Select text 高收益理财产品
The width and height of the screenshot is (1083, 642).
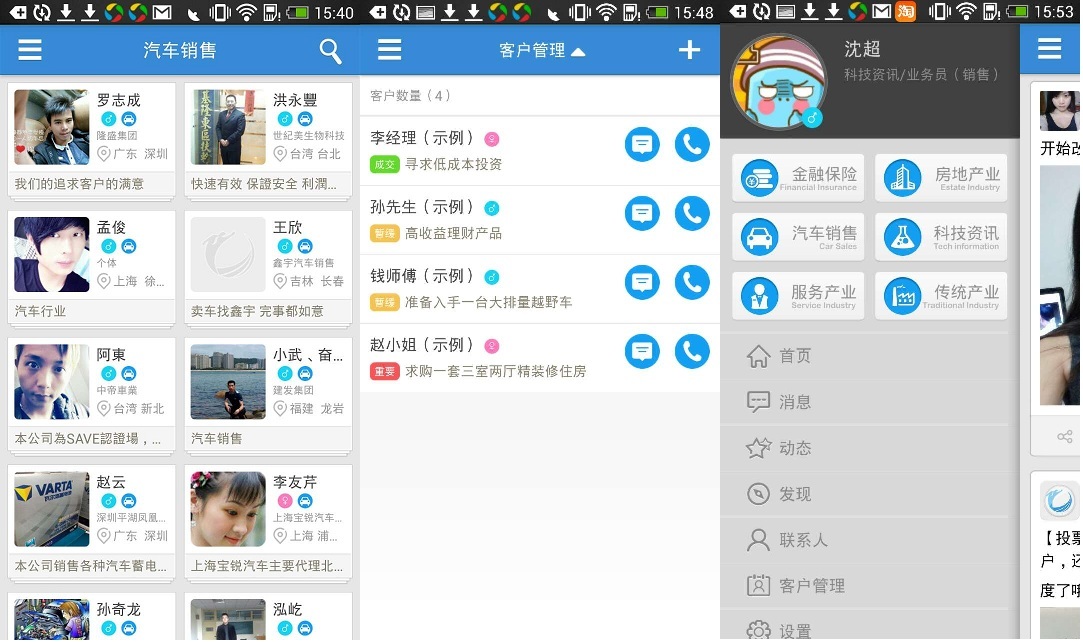[453, 233]
